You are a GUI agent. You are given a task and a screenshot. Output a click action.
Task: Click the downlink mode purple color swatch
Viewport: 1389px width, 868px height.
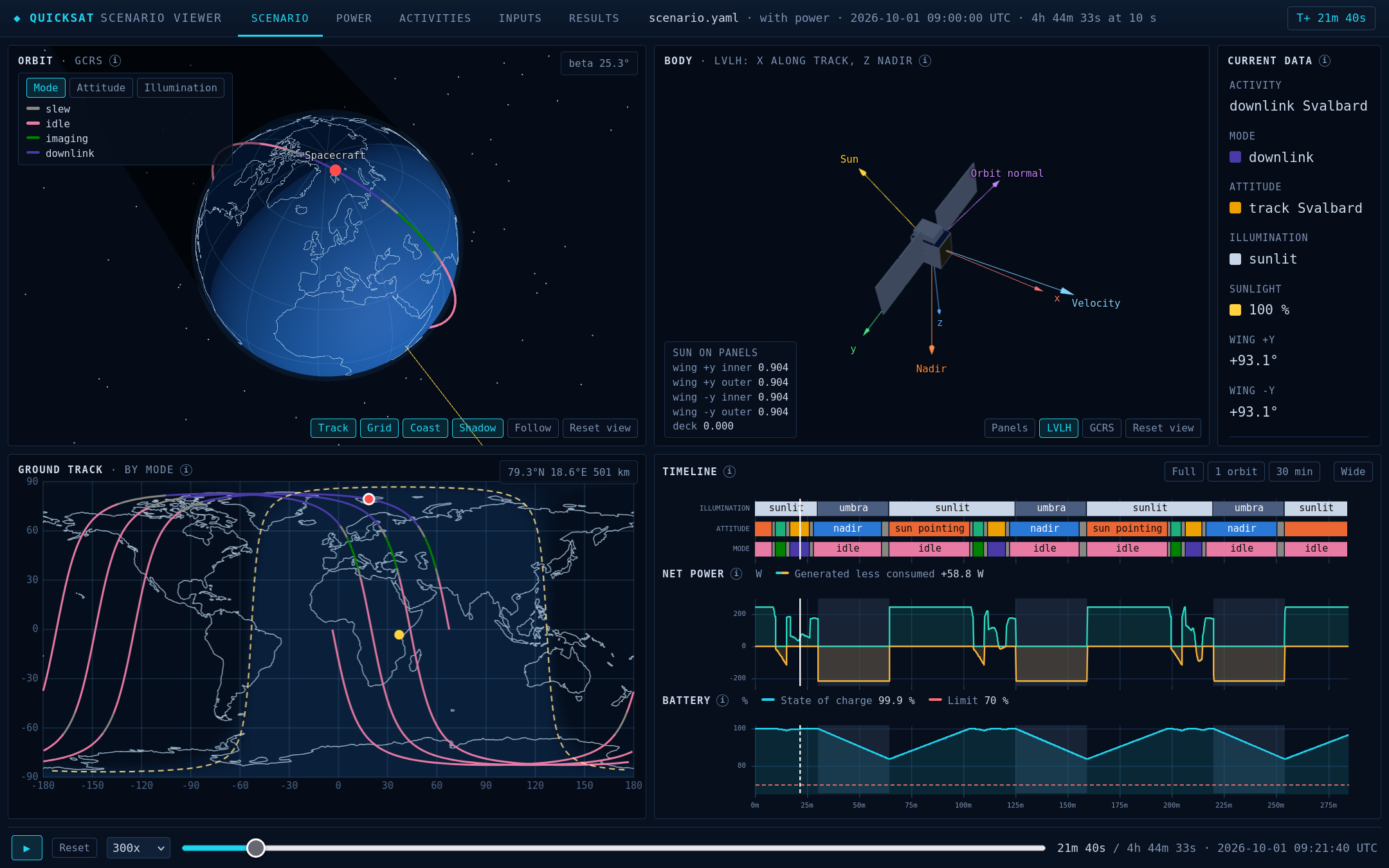coord(1235,158)
